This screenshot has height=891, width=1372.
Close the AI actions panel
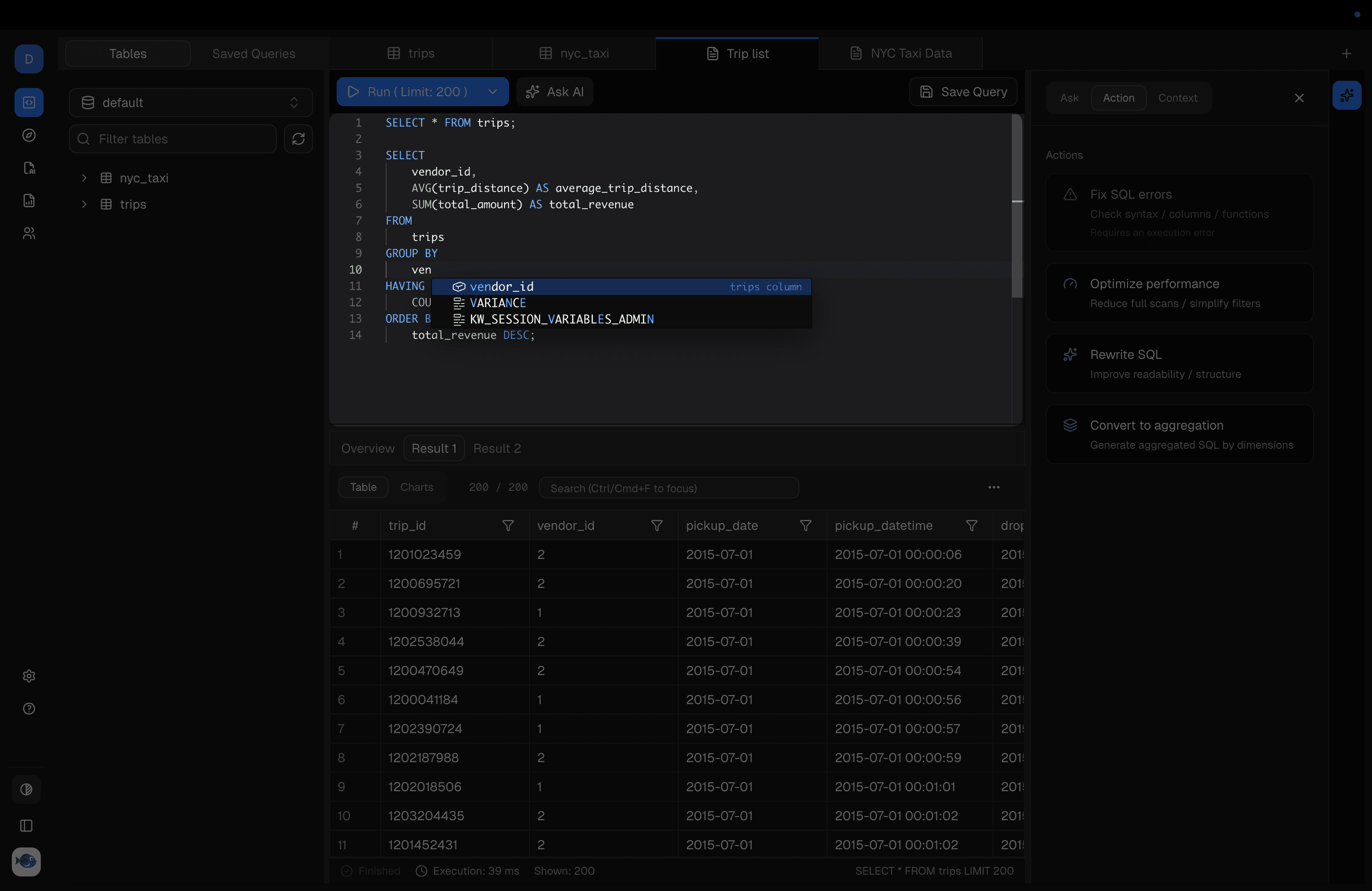tap(1299, 98)
